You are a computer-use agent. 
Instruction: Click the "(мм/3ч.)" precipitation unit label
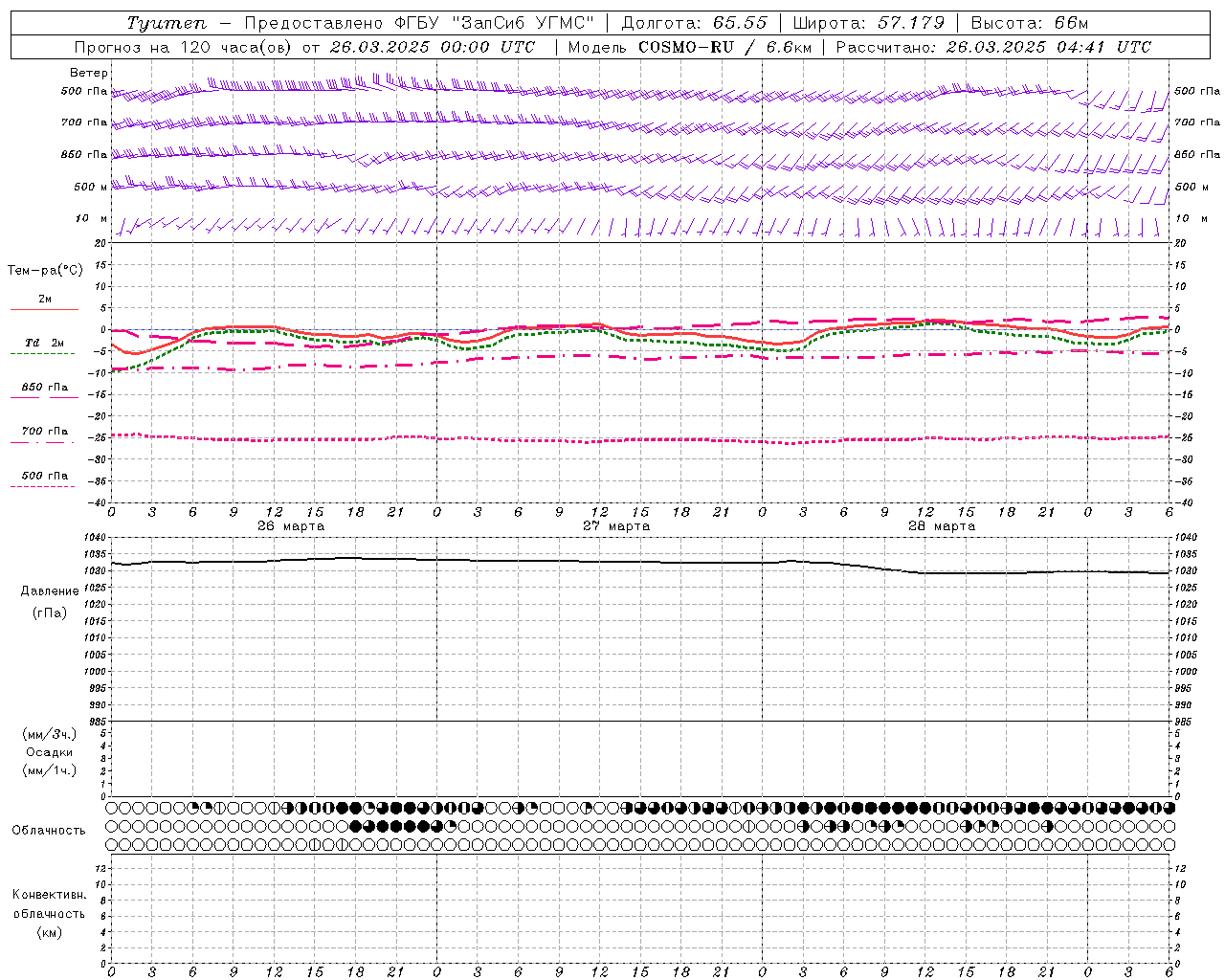coord(50,734)
